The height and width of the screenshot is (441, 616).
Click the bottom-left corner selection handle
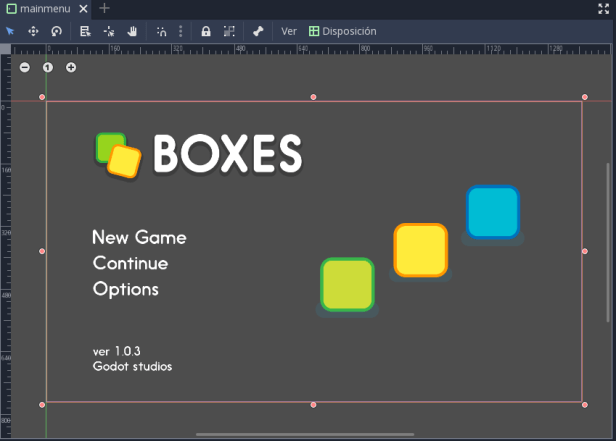pyautogui.click(x=42, y=405)
